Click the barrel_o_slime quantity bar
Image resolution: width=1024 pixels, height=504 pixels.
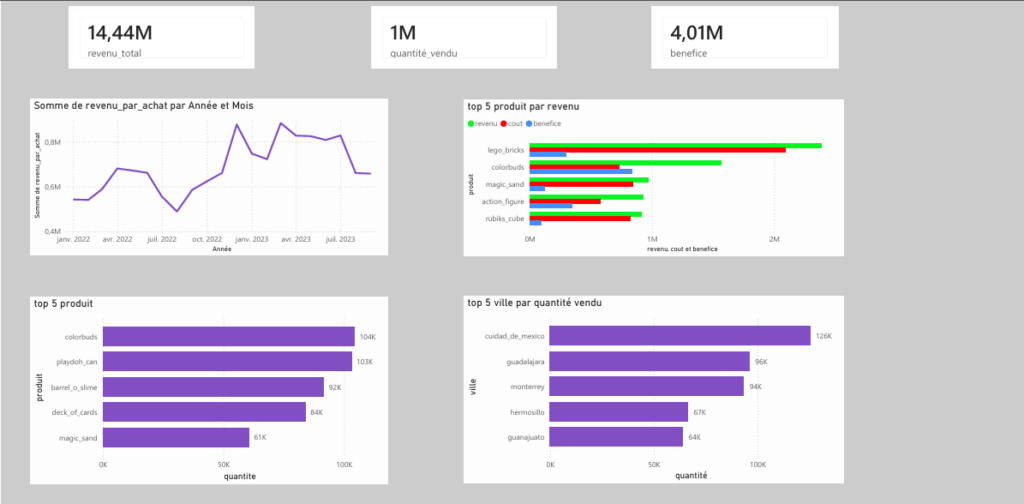coord(214,387)
